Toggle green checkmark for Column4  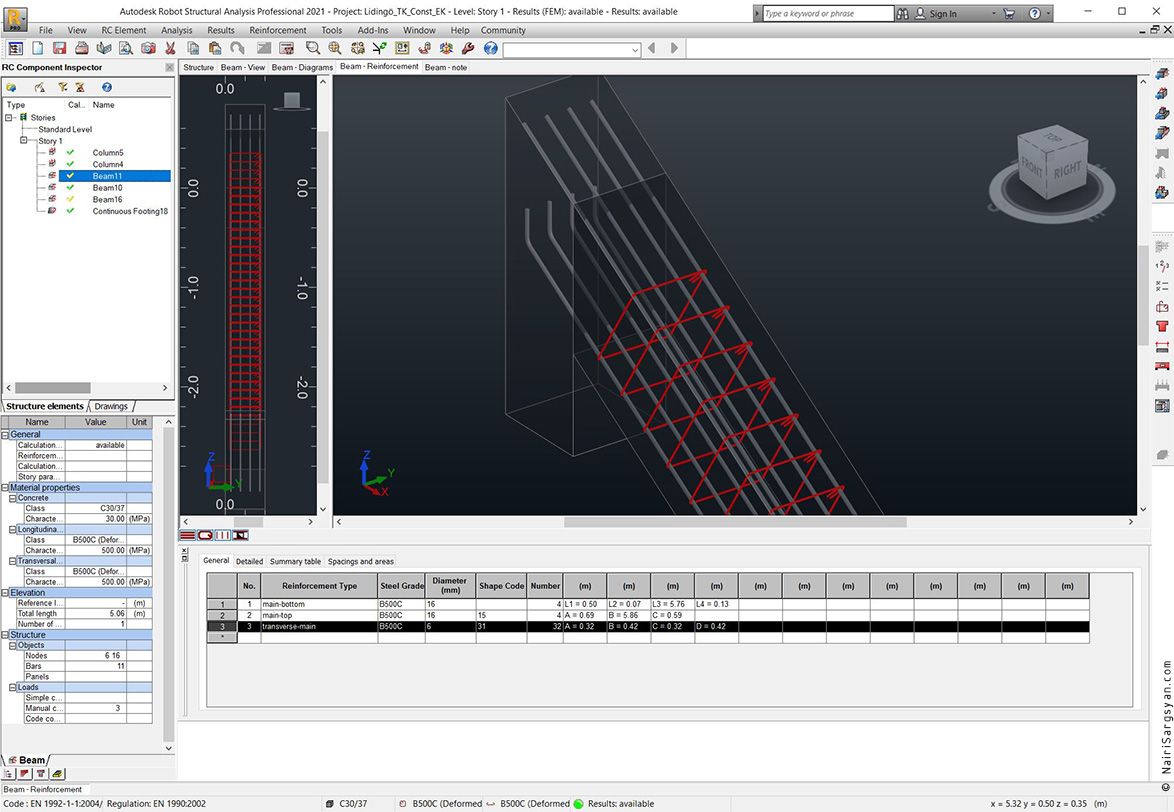tap(70, 164)
